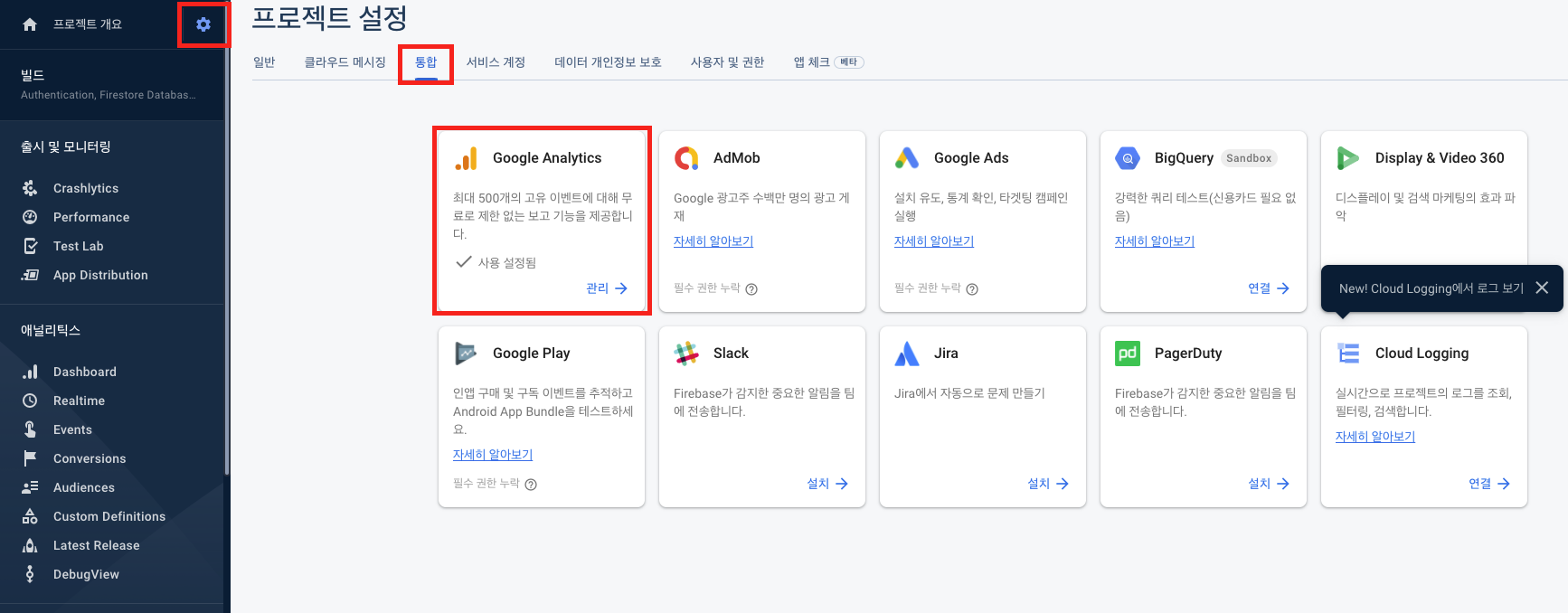Switch to the 클라우드 메시징 tab

(x=345, y=62)
